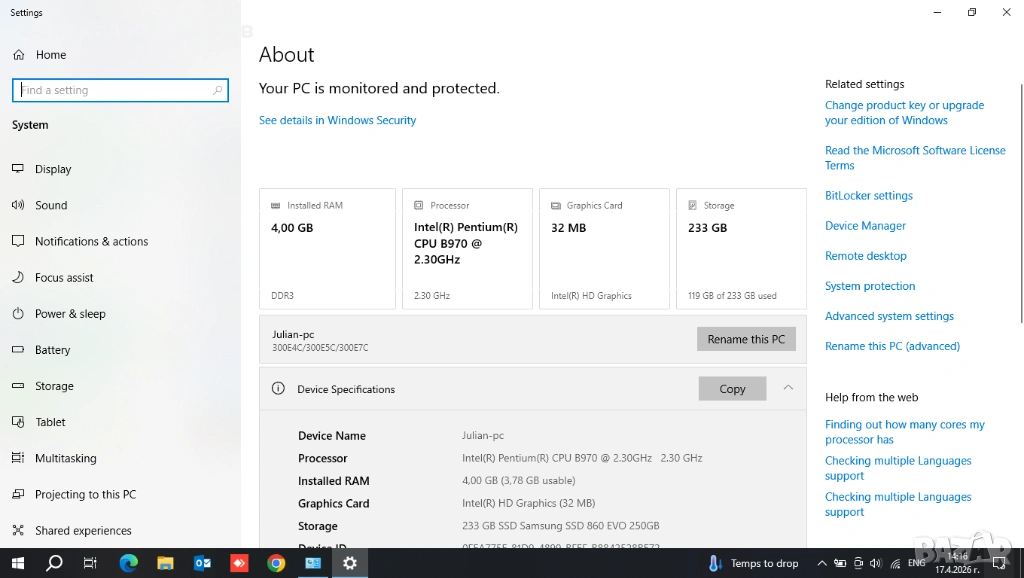Open File Explorer from the taskbar

165,563
